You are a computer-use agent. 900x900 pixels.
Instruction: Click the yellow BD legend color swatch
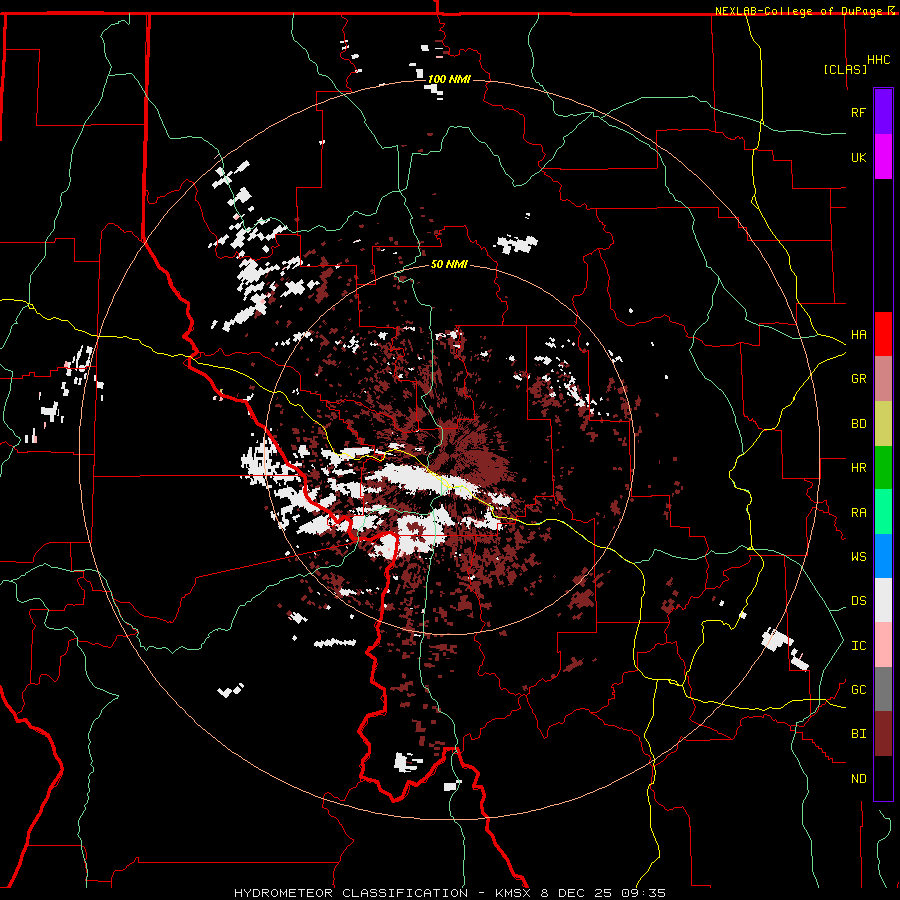883,424
